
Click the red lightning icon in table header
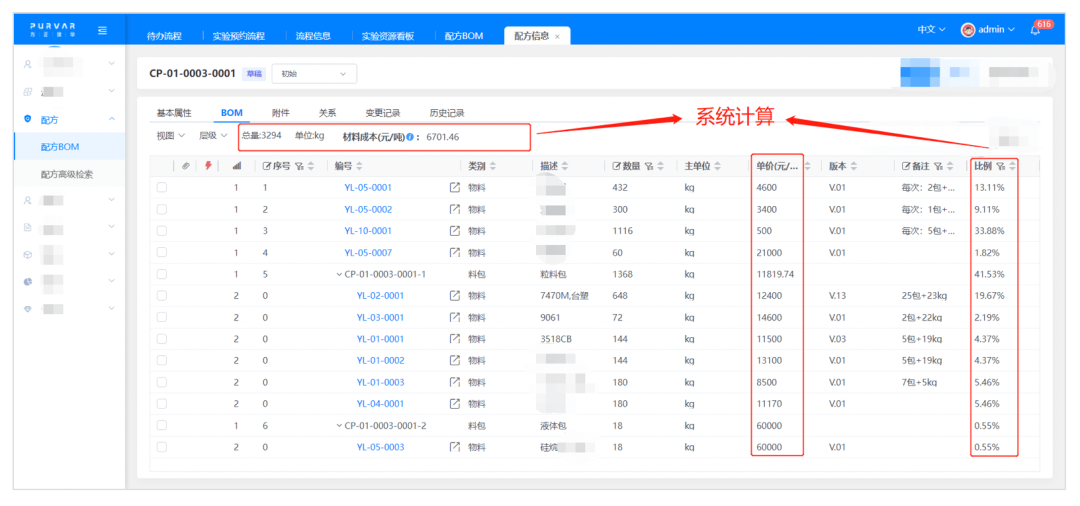208,166
